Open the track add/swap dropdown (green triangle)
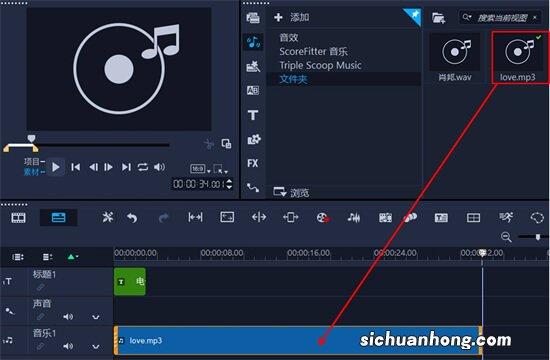This screenshot has width=550, height=360. pos(73,257)
